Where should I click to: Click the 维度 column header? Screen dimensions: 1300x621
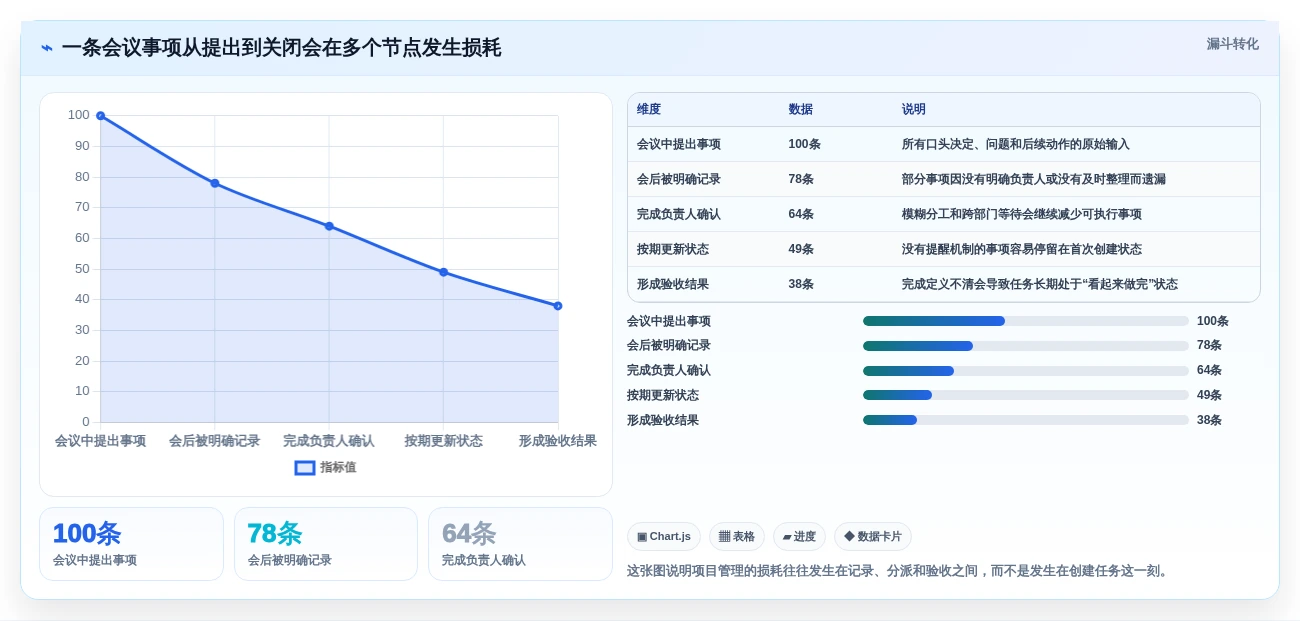649,110
